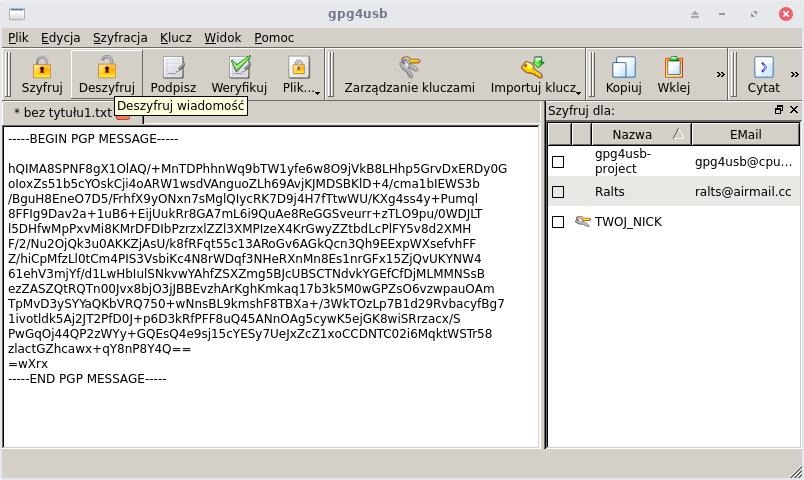Open the Plik menu
The width and height of the screenshot is (804, 480).
[x=18, y=37]
